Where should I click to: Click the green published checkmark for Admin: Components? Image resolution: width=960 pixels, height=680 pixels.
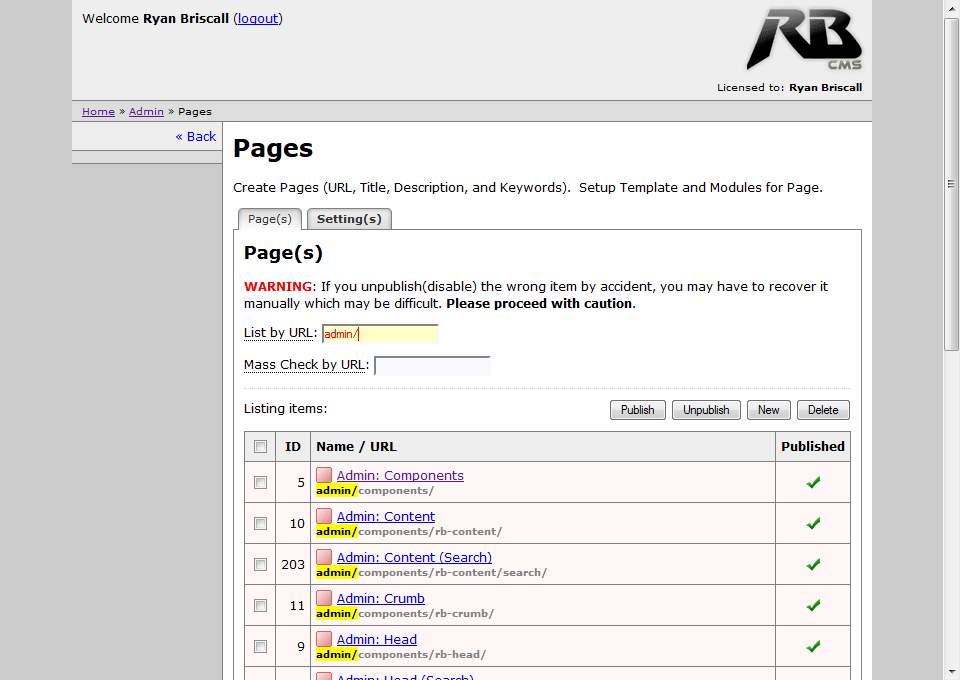coord(813,482)
